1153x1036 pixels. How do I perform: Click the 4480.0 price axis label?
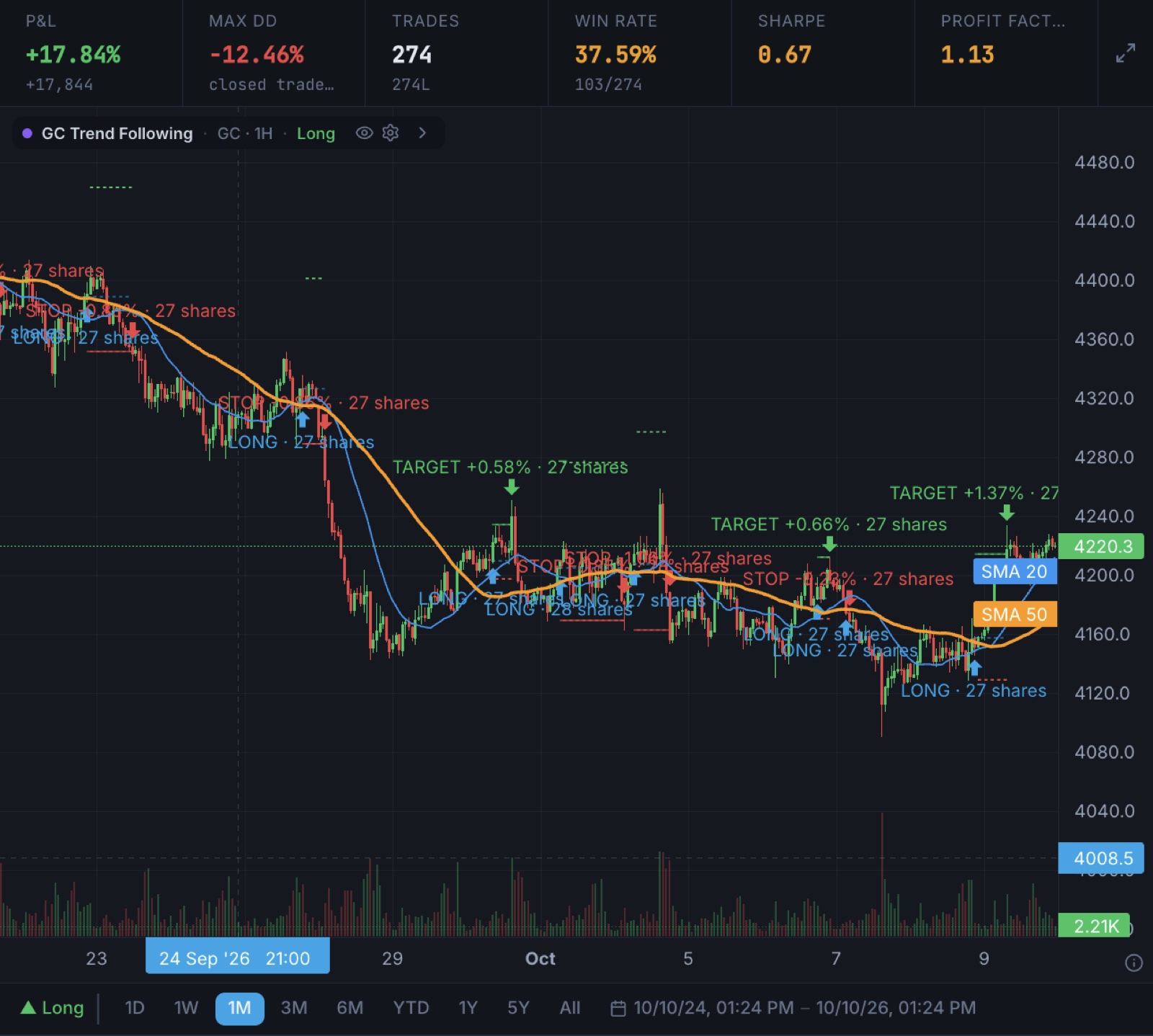coord(1104,162)
